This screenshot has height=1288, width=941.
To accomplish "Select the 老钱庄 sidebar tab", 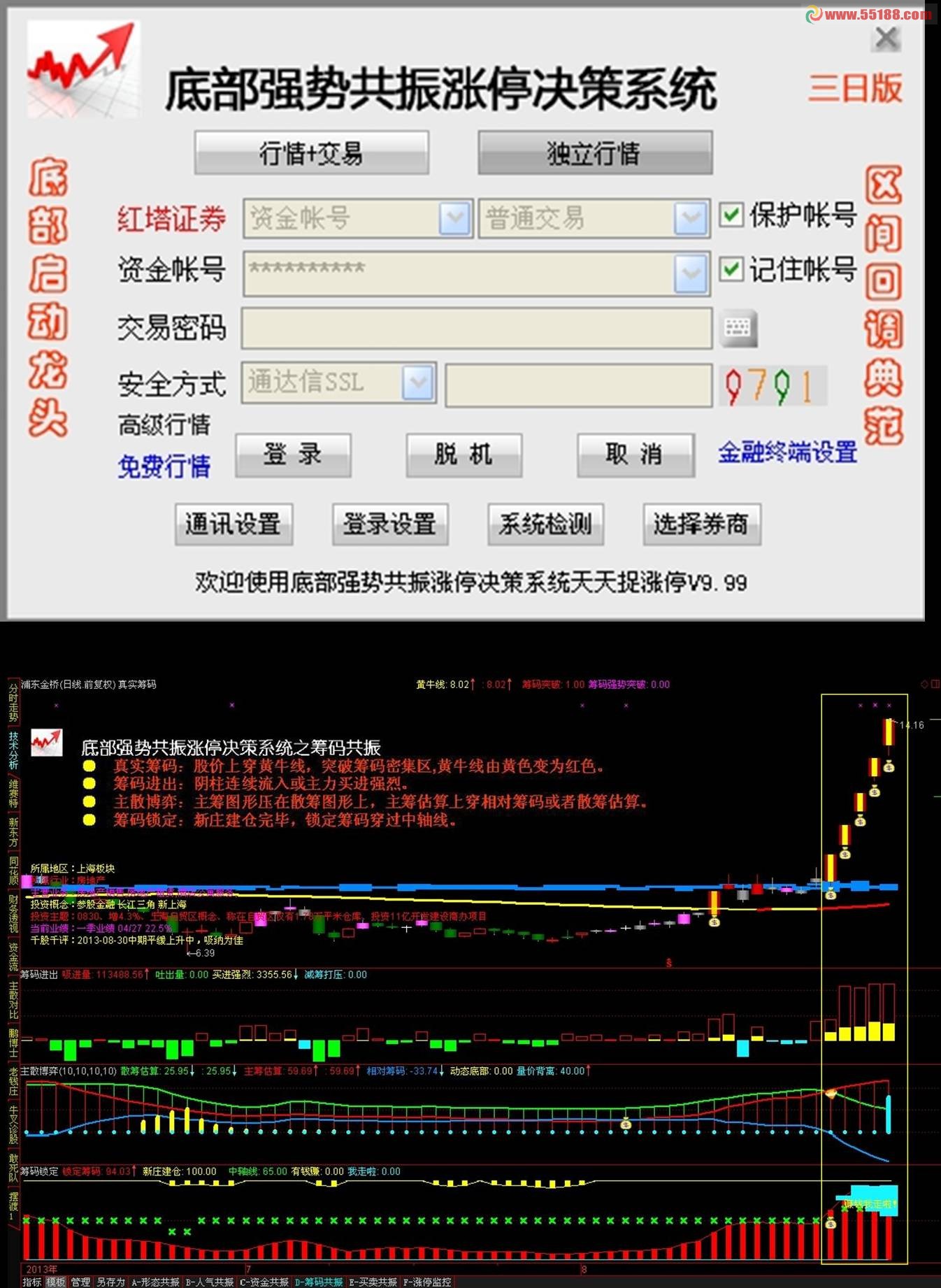I will pos(13,1082).
